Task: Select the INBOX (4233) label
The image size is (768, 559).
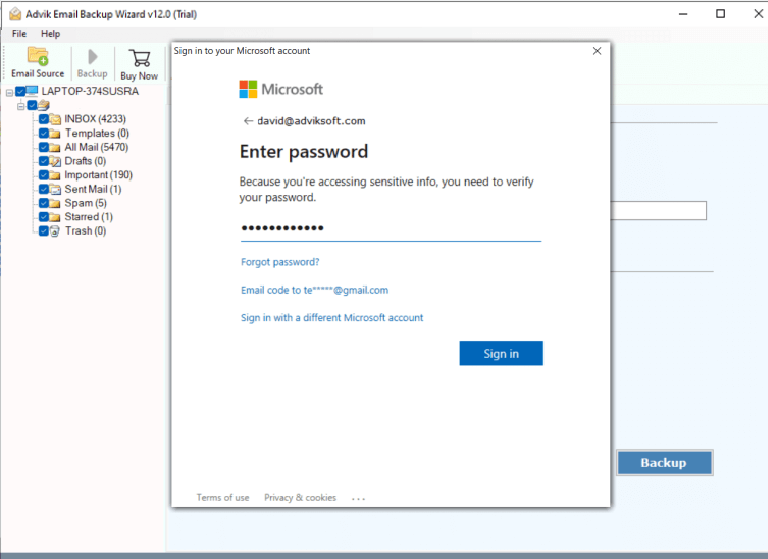Action: coord(95,119)
